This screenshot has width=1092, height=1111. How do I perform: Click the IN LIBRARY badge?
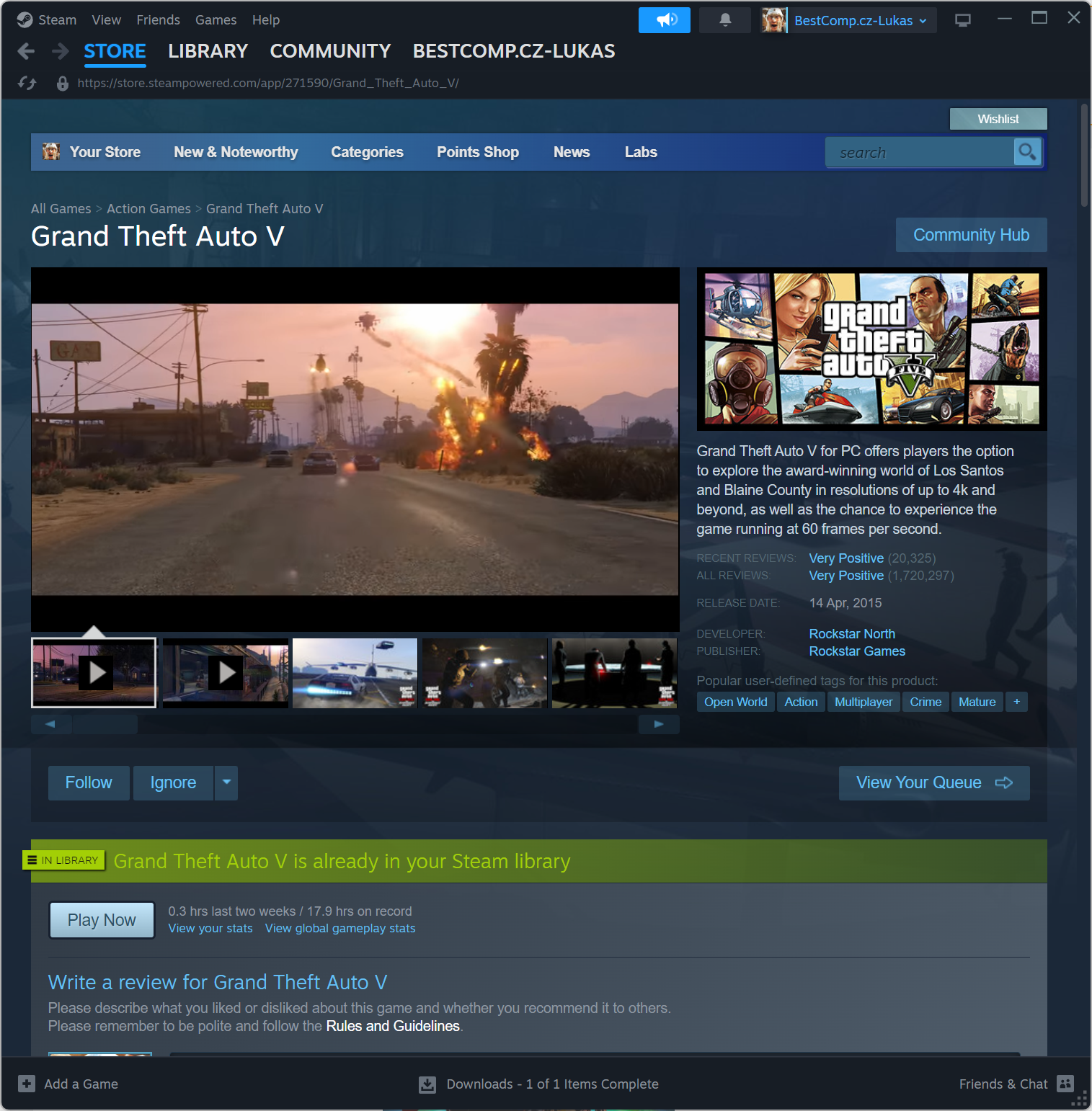(63, 860)
